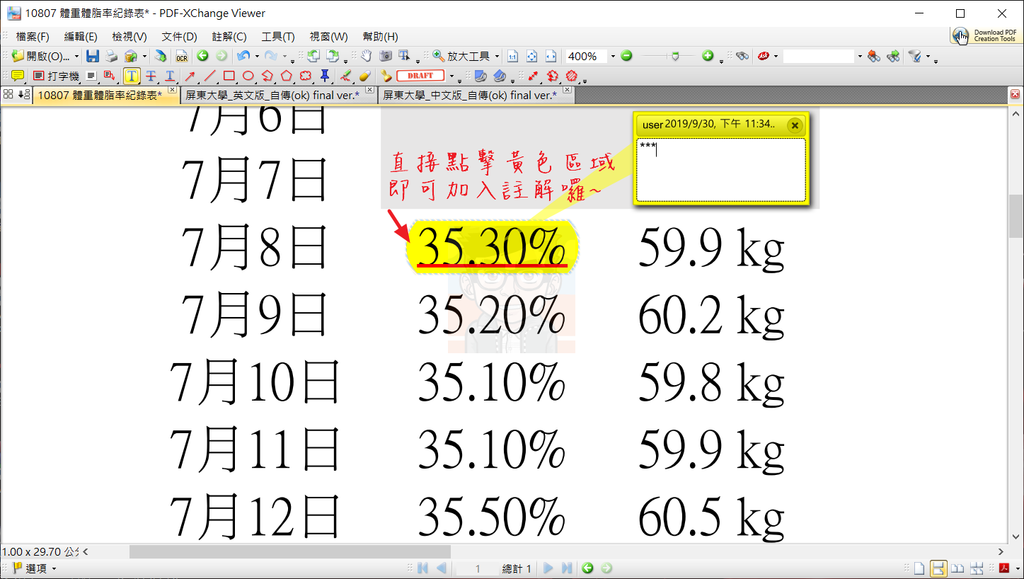The height and width of the screenshot is (579, 1024).
Task: Toggle the Text Box tool button
Action: (91, 76)
